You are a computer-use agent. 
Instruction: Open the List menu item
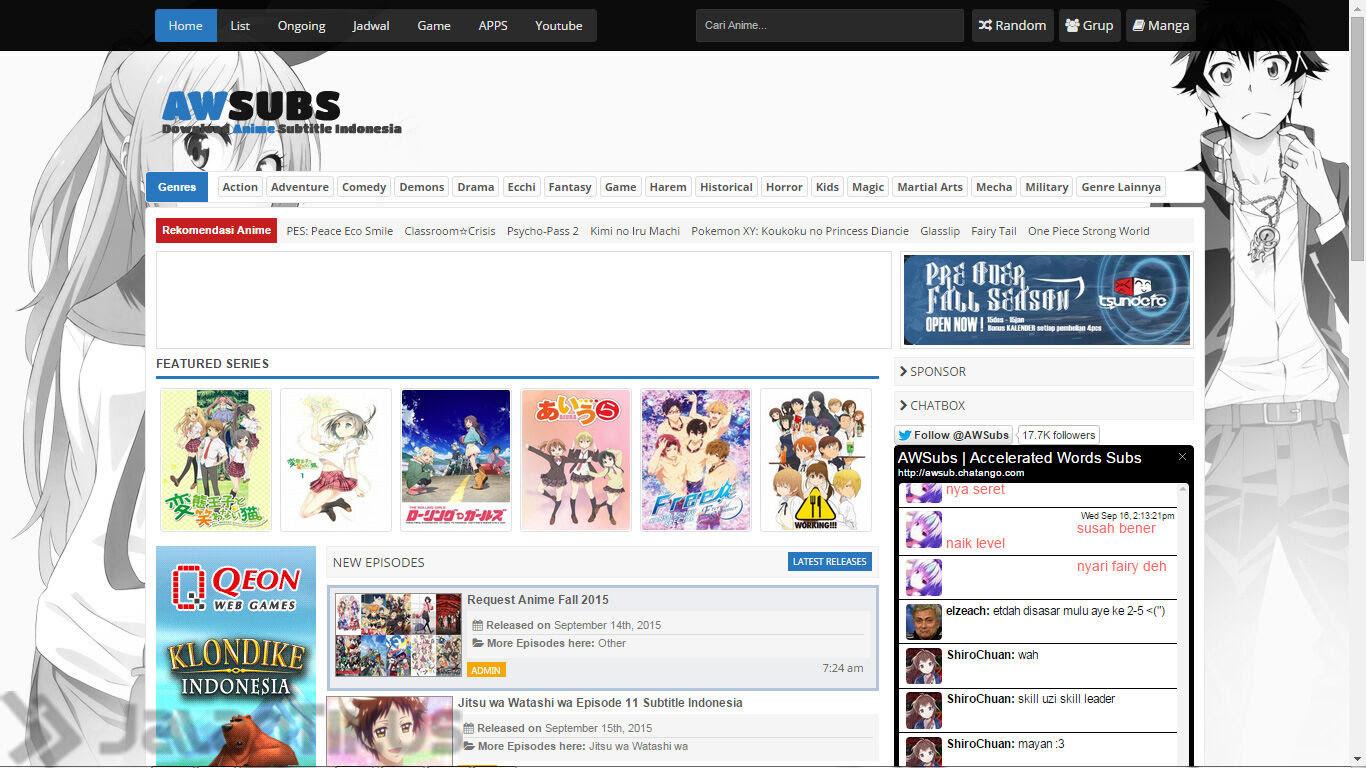[240, 25]
